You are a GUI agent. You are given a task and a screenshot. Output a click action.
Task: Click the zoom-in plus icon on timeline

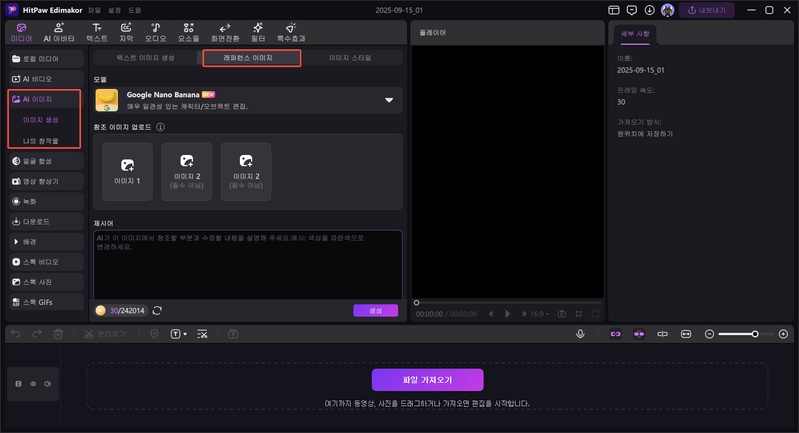click(783, 333)
